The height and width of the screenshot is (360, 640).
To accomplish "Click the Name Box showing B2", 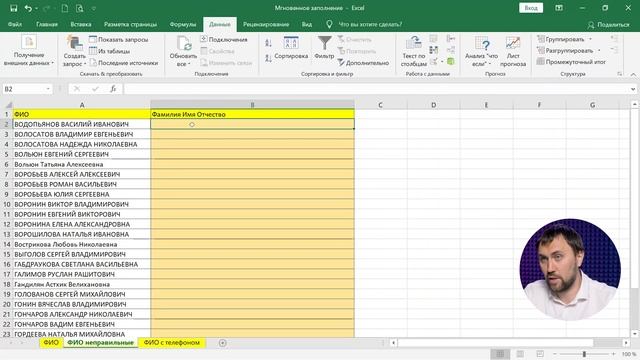I will tap(24, 89).
